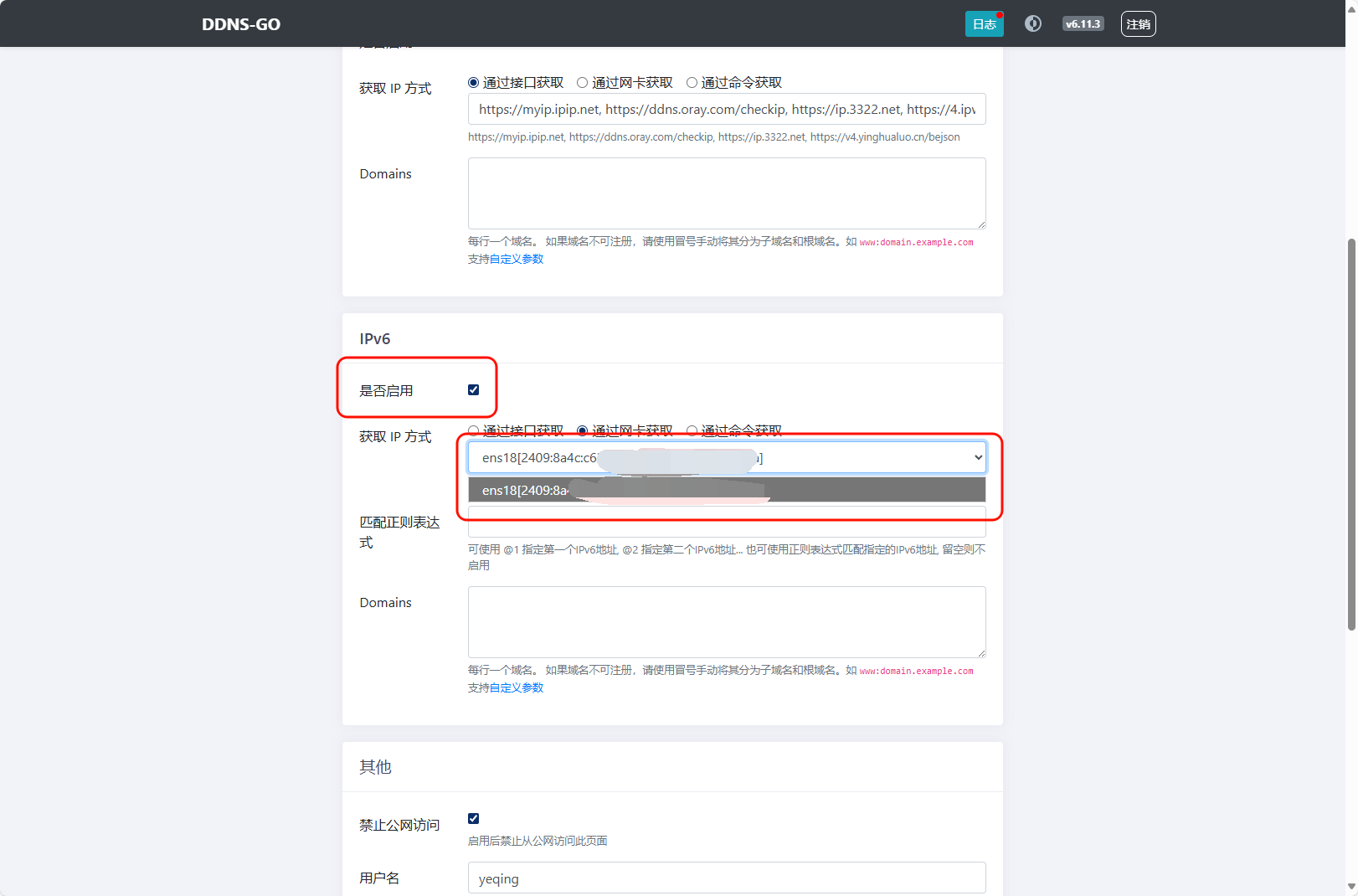Select IPv4 通过网卡获取 radio option
This screenshot has width=1358, height=896.
583,82
